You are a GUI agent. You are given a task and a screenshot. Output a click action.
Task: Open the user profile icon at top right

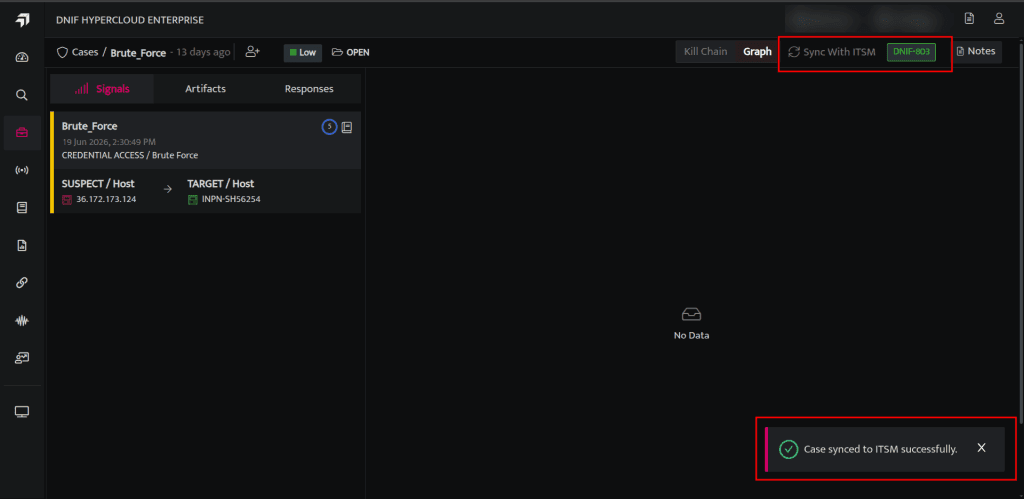(999, 18)
